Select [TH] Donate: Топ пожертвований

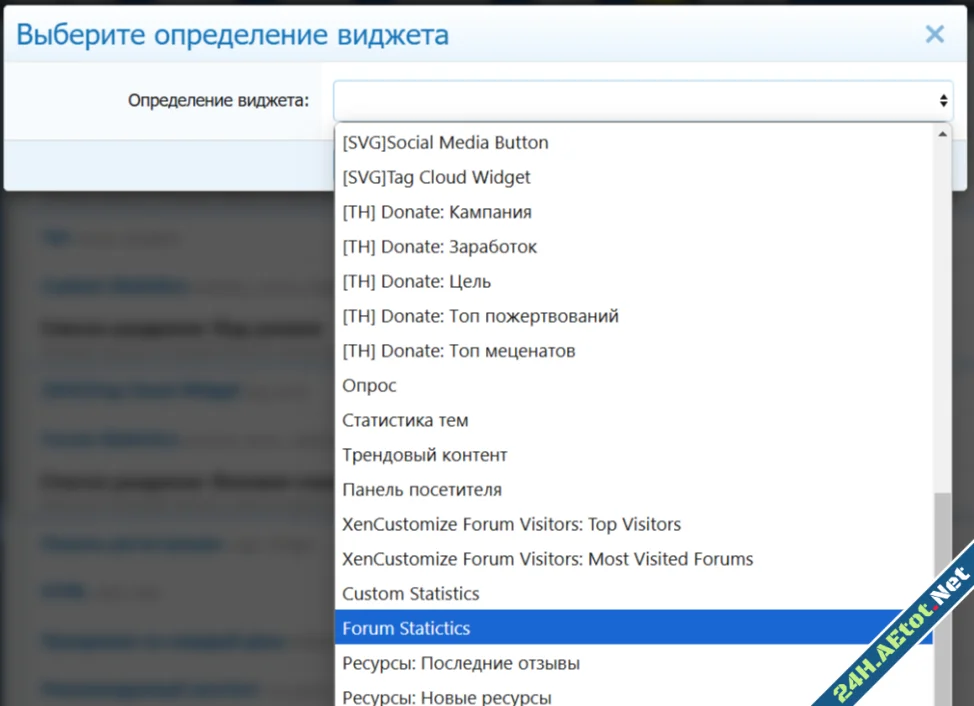[480, 316]
